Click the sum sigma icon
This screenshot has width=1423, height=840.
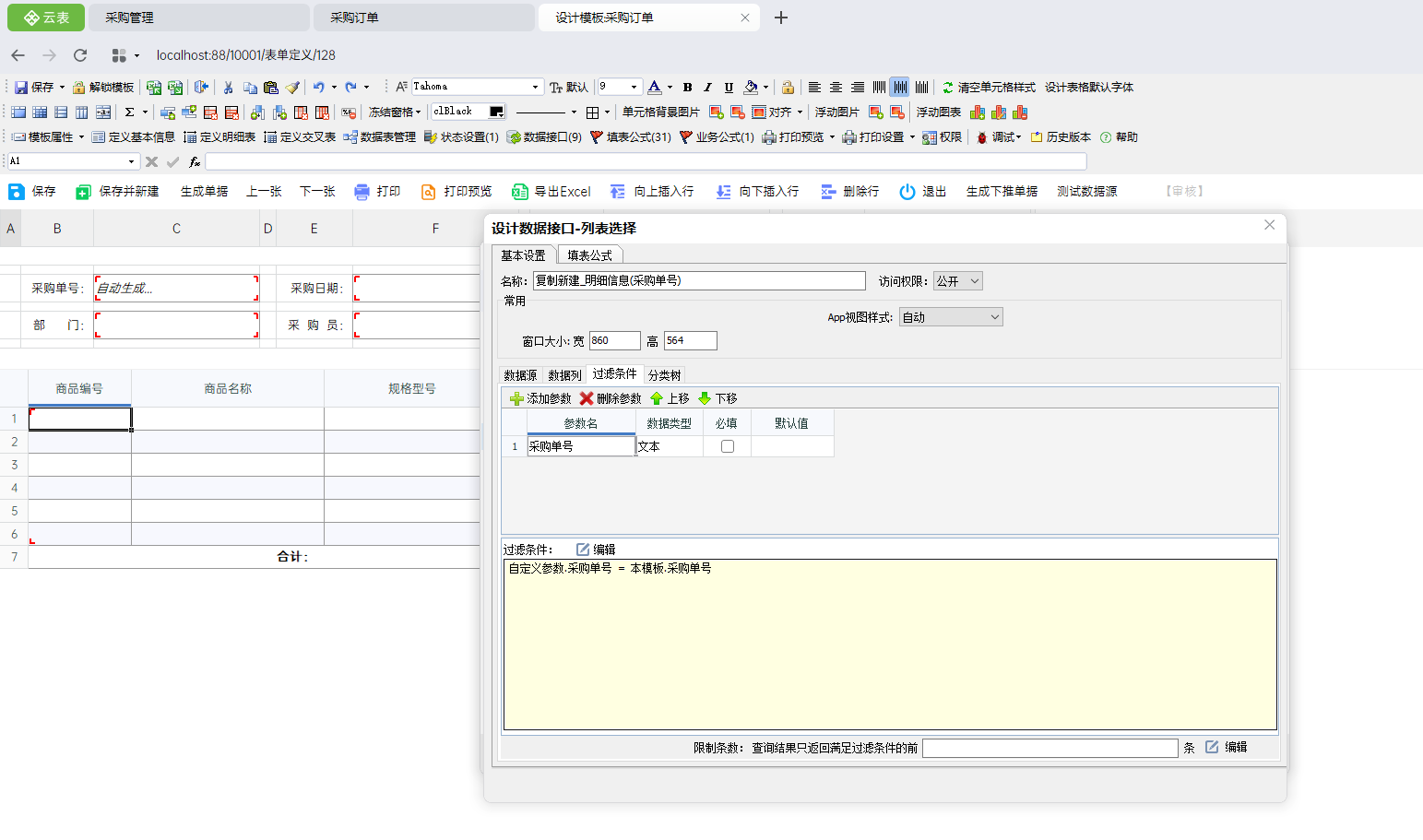[130, 112]
